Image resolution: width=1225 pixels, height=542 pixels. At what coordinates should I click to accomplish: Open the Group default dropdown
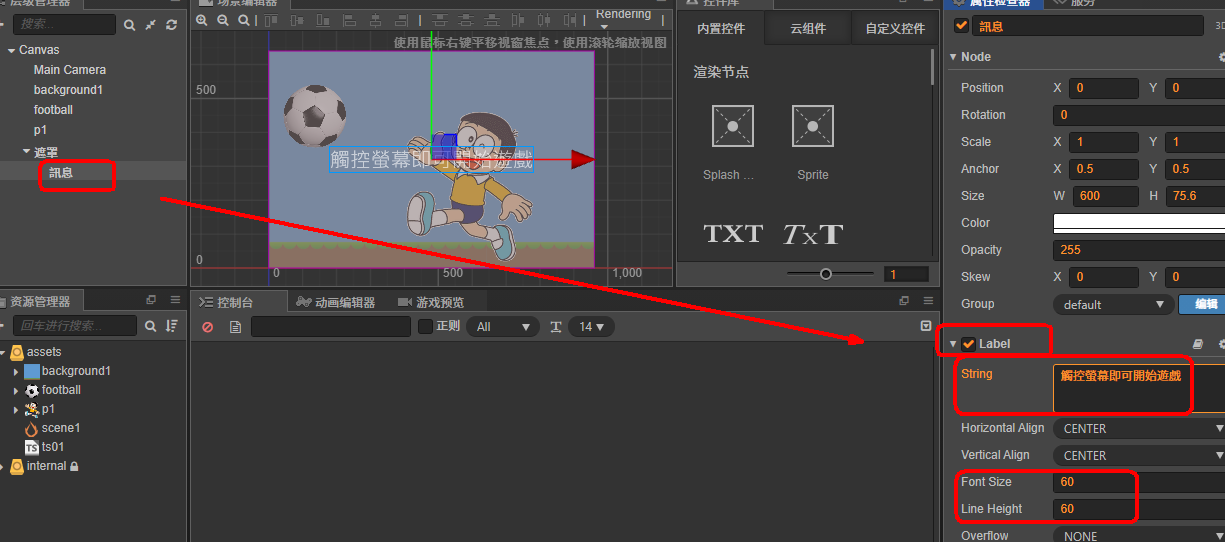tap(1114, 304)
